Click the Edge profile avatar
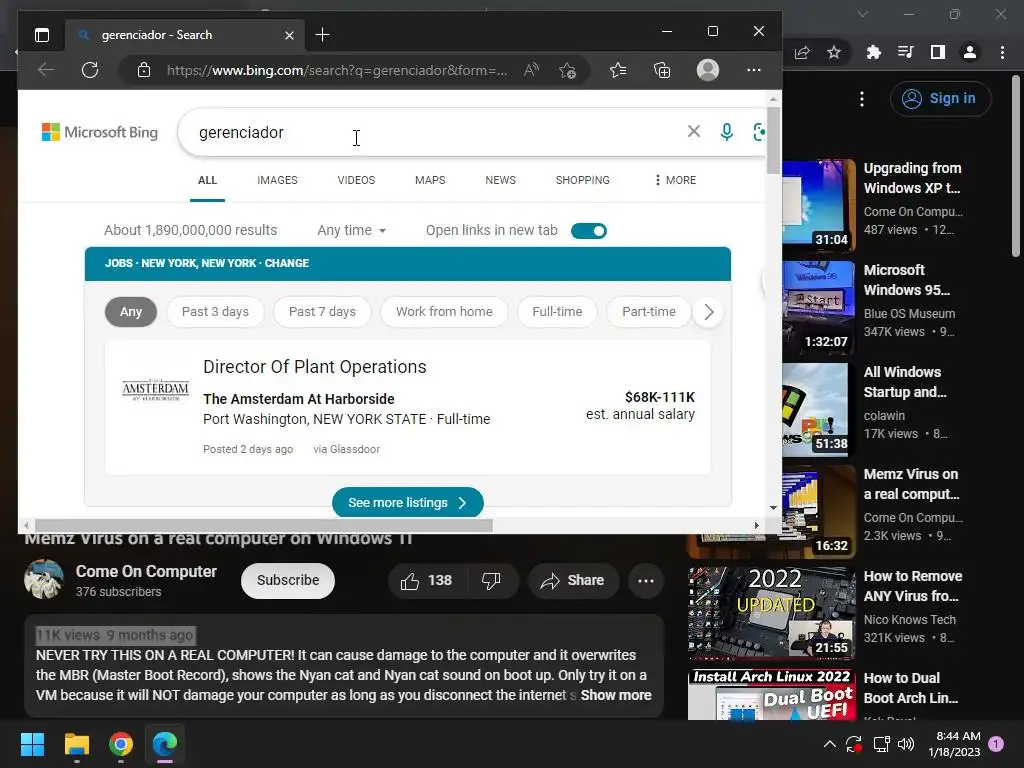Image resolution: width=1024 pixels, height=768 pixels. point(707,70)
